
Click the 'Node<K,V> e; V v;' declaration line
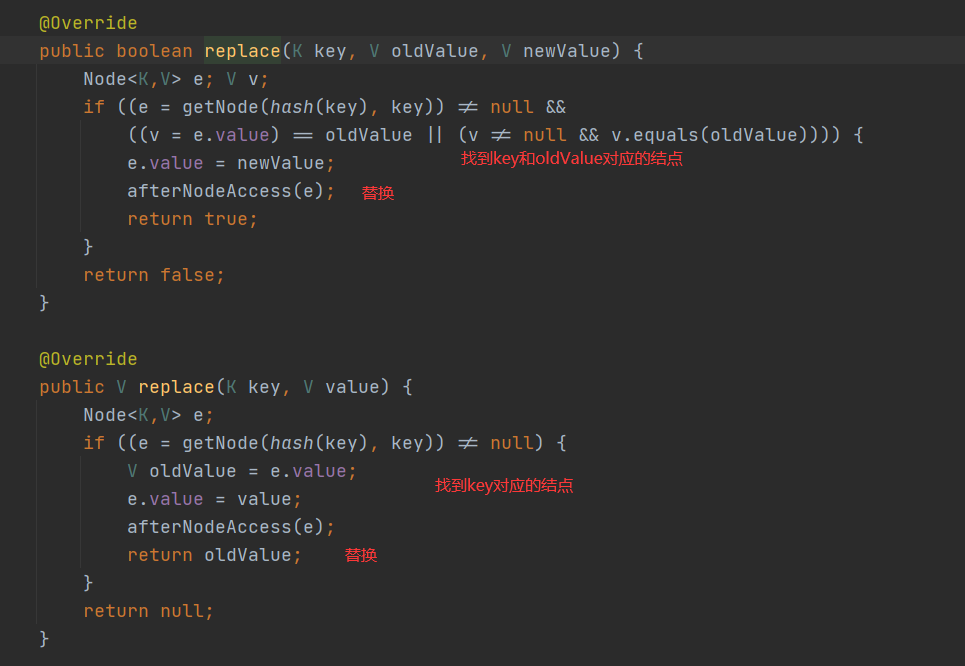tap(175, 79)
